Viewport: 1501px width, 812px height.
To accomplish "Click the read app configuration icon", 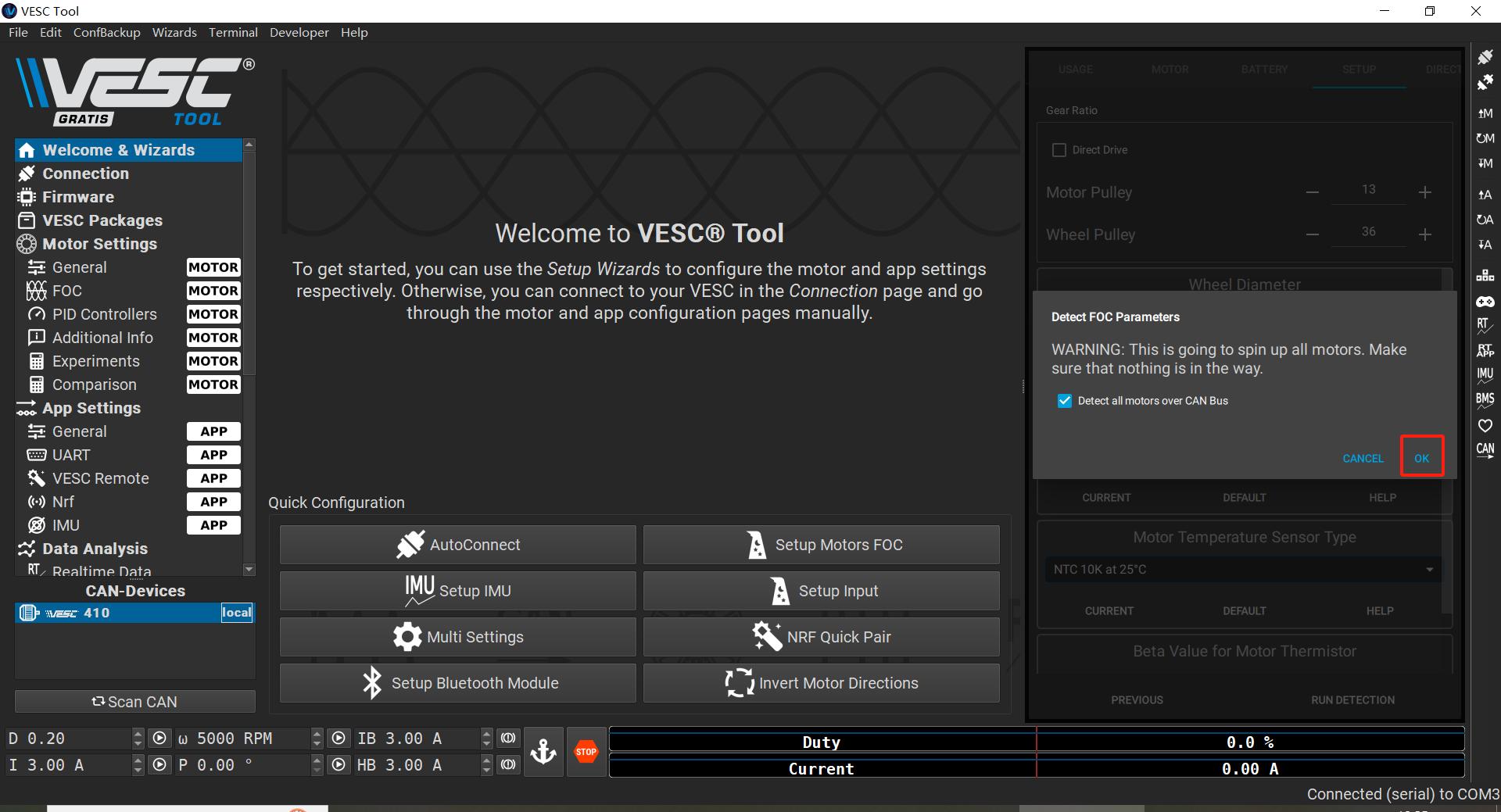I will coord(1485,195).
